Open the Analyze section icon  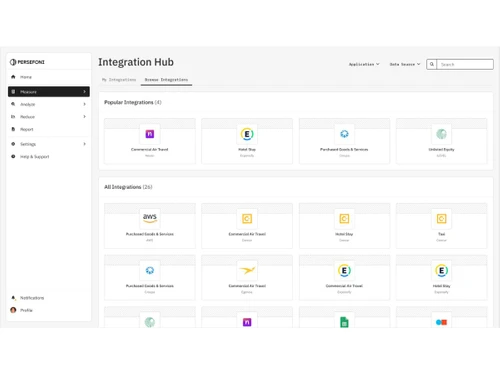point(13,104)
